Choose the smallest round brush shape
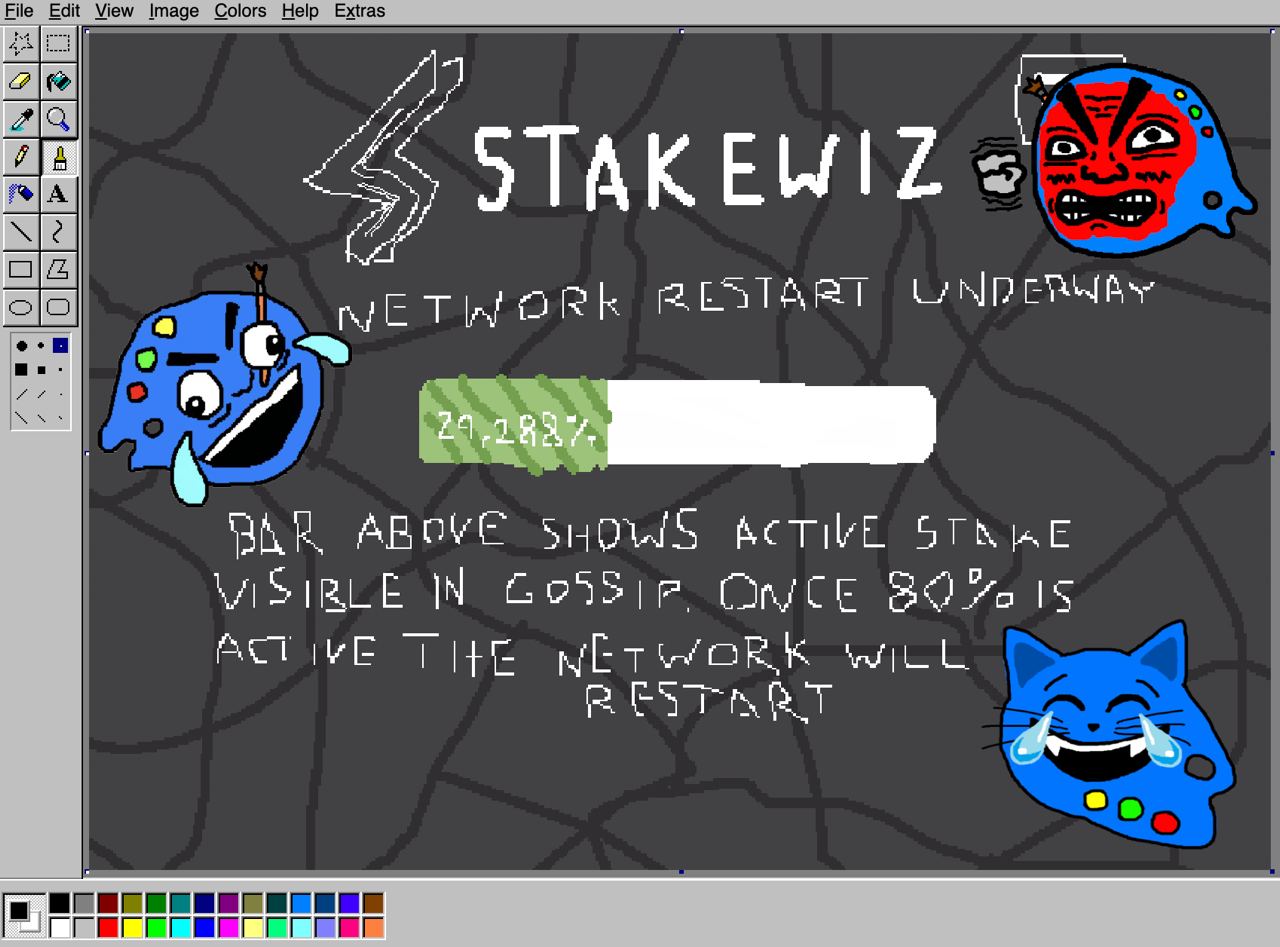The width and height of the screenshot is (1280, 947). tap(61, 346)
